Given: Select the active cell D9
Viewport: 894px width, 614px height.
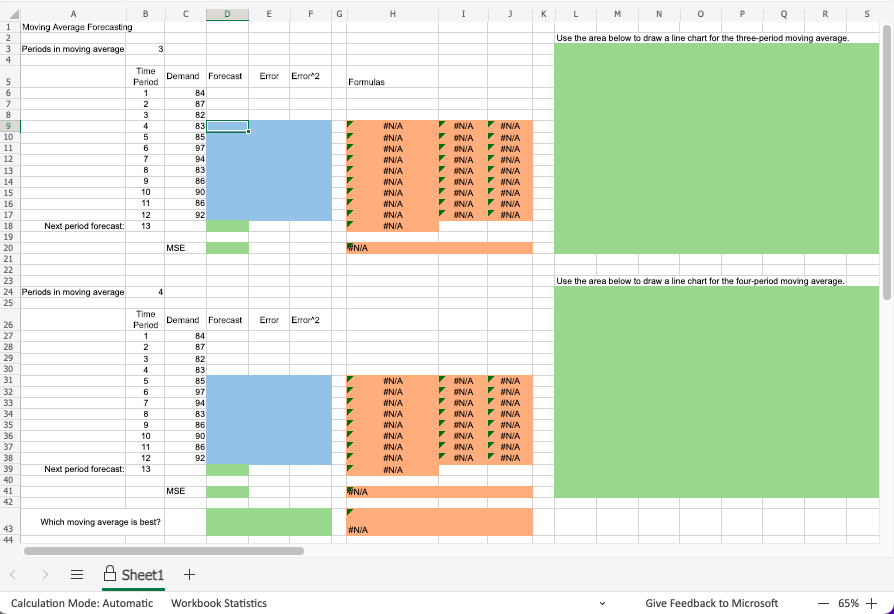Looking at the screenshot, I should [227, 126].
